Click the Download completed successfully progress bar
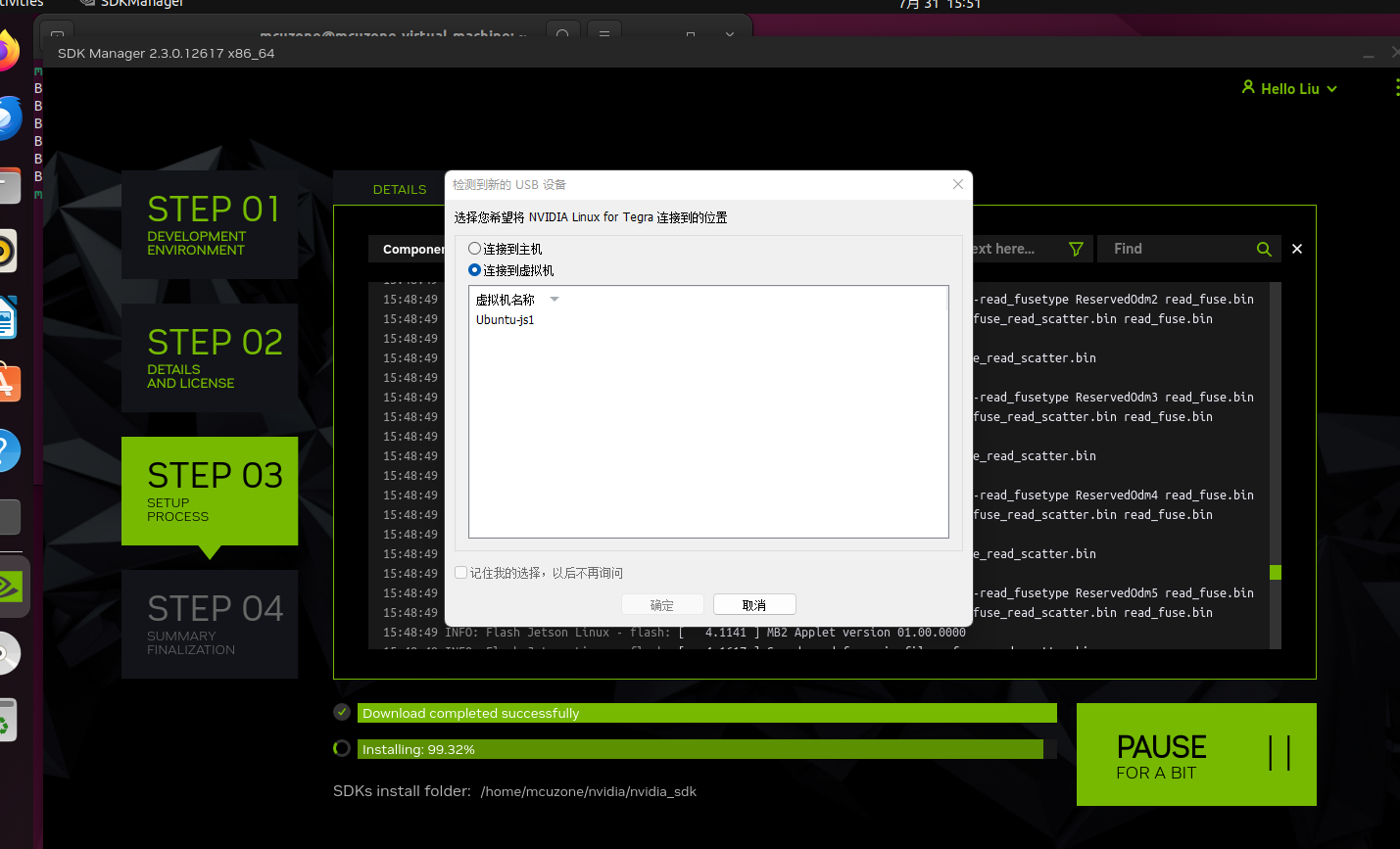This screenshot has height=849, width=1400. click(x=707, y=713)
